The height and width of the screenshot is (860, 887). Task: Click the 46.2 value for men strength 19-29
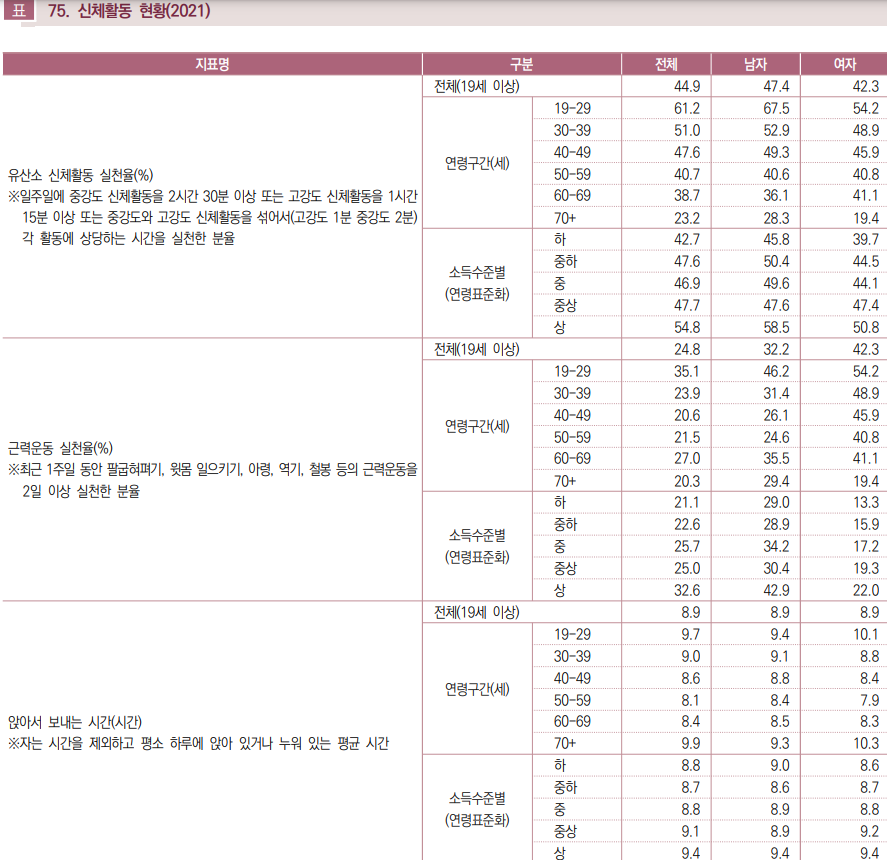[x=776, y=372]
